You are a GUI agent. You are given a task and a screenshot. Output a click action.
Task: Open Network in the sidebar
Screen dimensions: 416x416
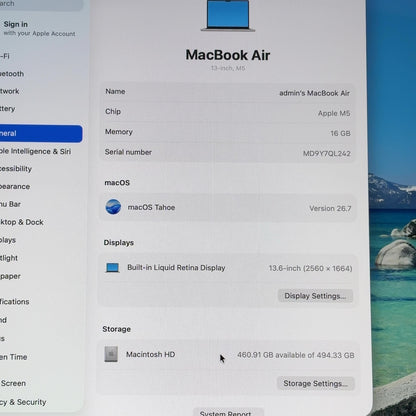point(10,91)
